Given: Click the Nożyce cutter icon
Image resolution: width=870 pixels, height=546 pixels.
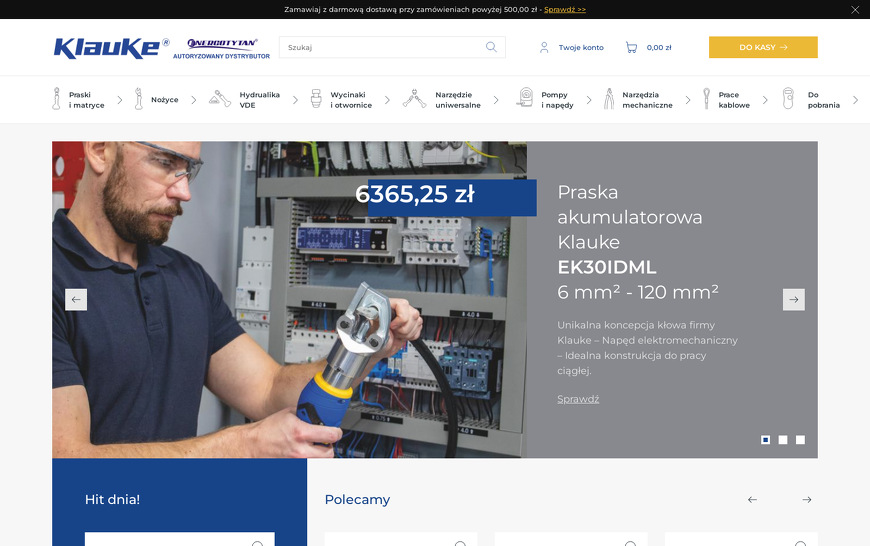Looking at the screenshot, I should point(139,99).
